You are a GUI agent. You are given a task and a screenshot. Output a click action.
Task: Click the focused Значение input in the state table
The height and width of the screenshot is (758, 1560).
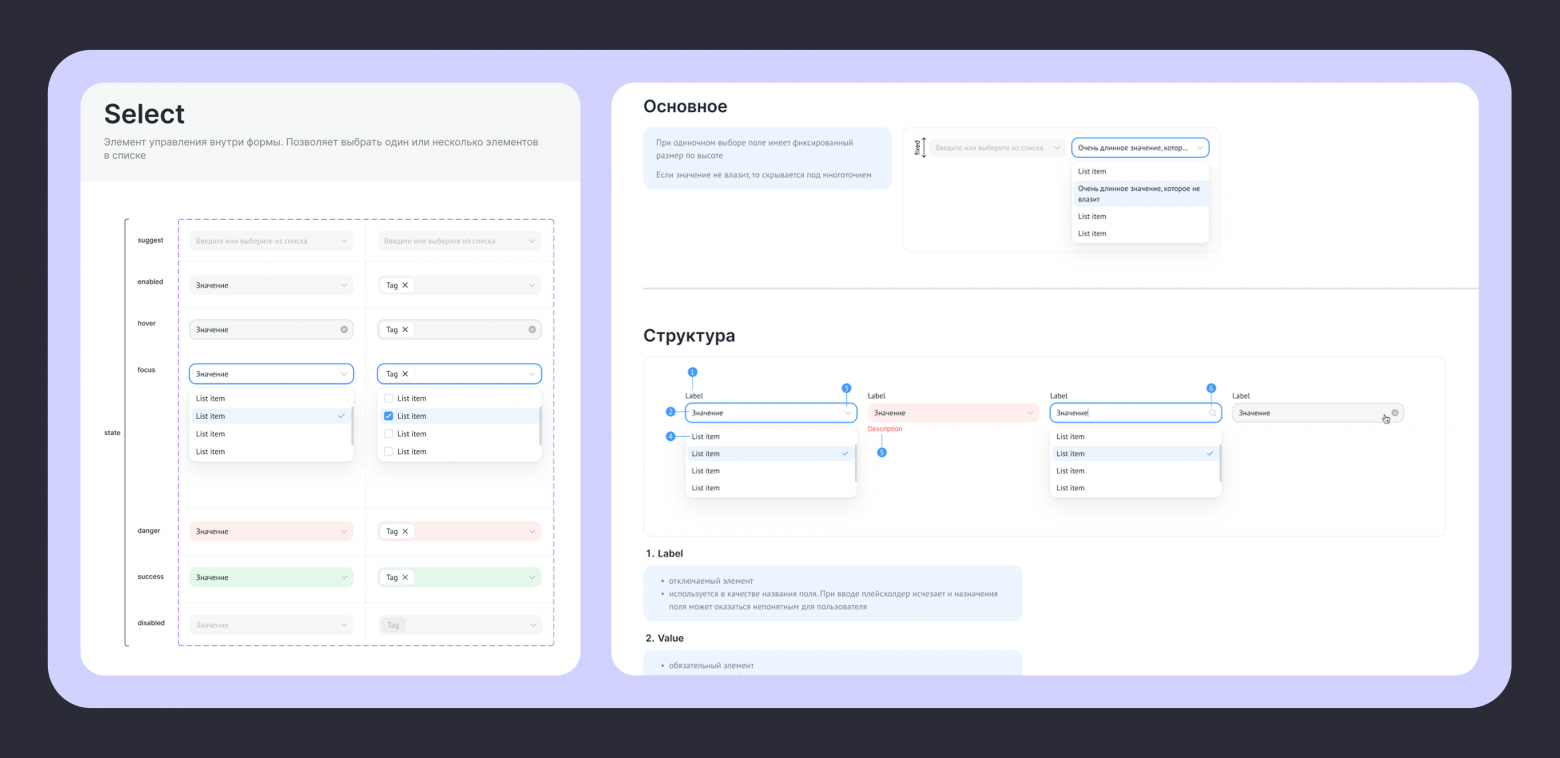271,374
